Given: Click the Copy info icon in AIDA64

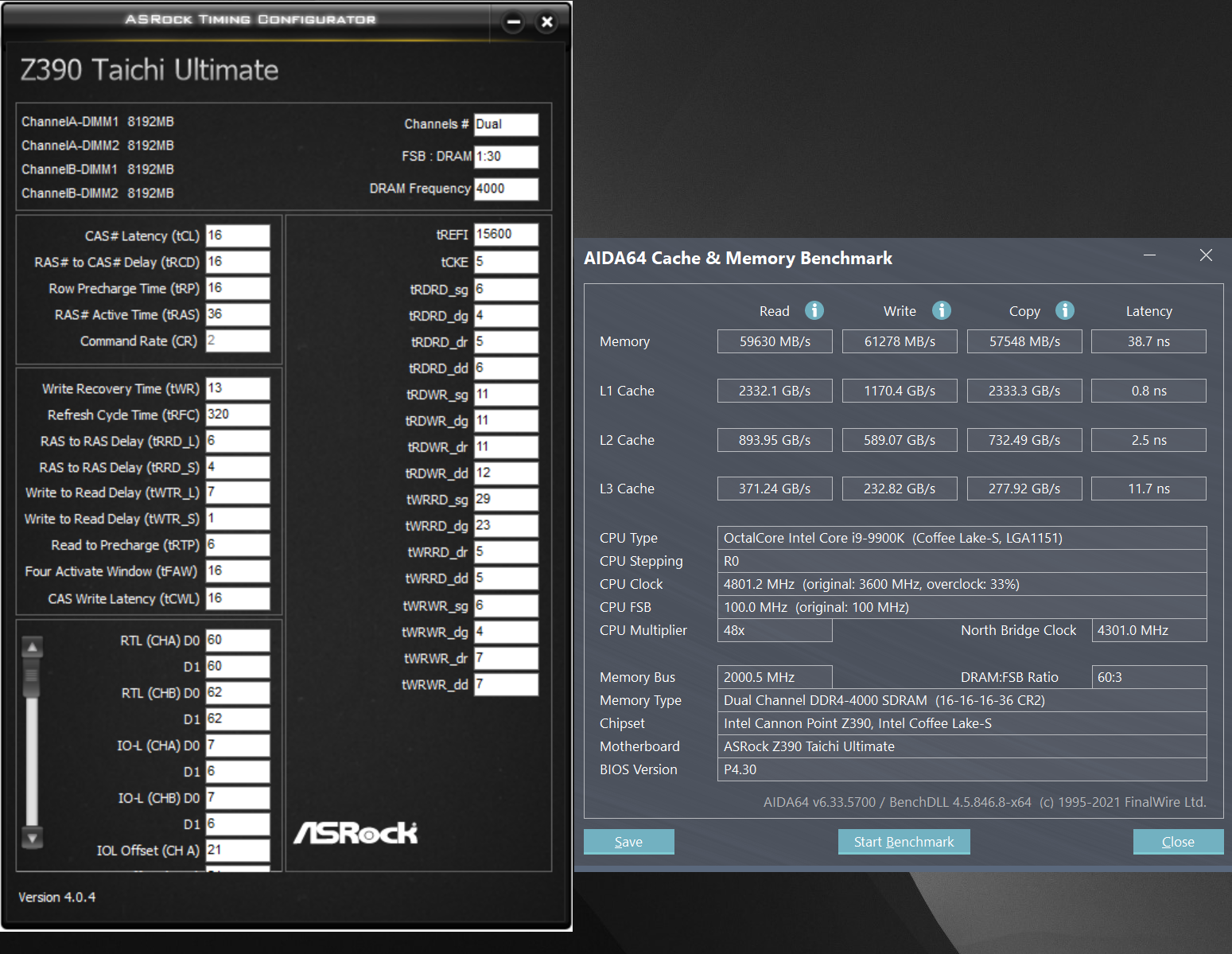Looking at the screenshot, I should point(1065,310).
